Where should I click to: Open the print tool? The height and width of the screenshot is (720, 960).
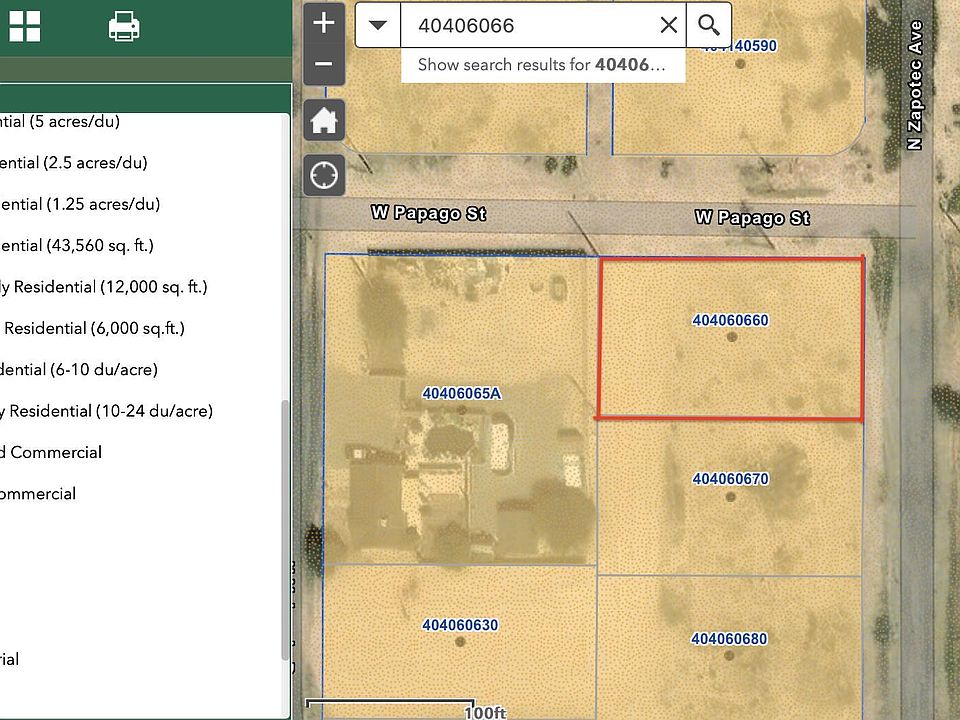124,27
